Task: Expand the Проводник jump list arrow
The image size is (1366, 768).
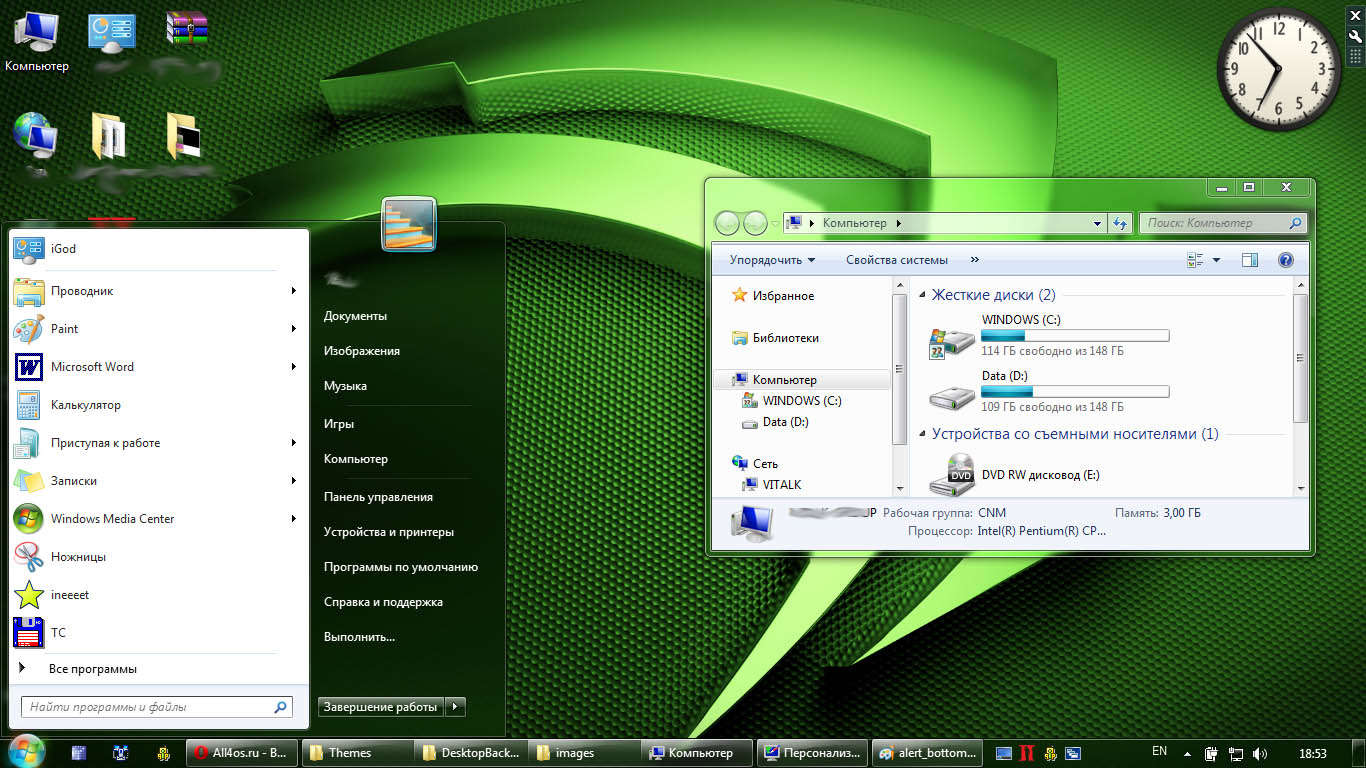Action: click(294, 291)
